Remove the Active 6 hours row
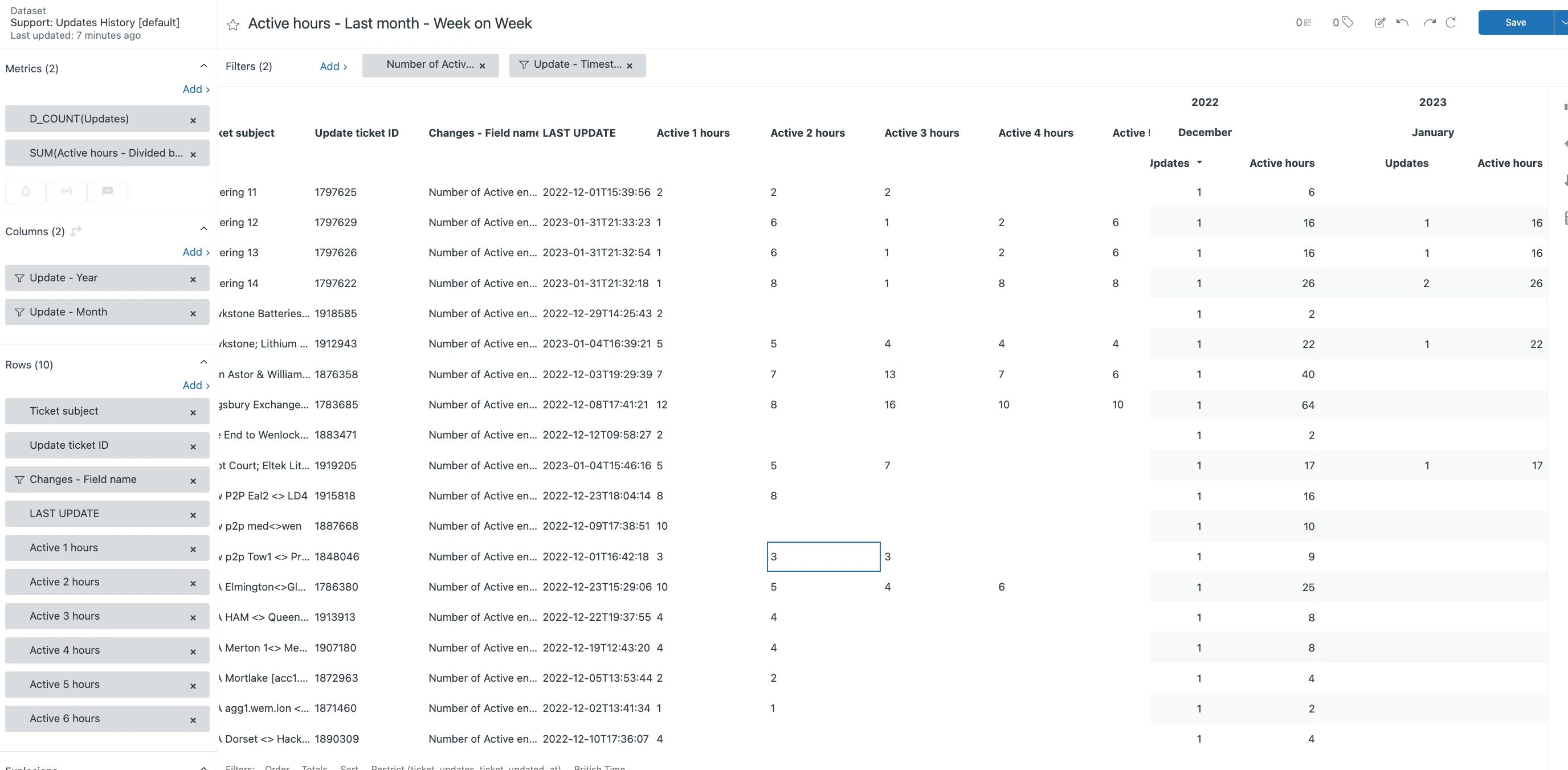 point(193,720)
